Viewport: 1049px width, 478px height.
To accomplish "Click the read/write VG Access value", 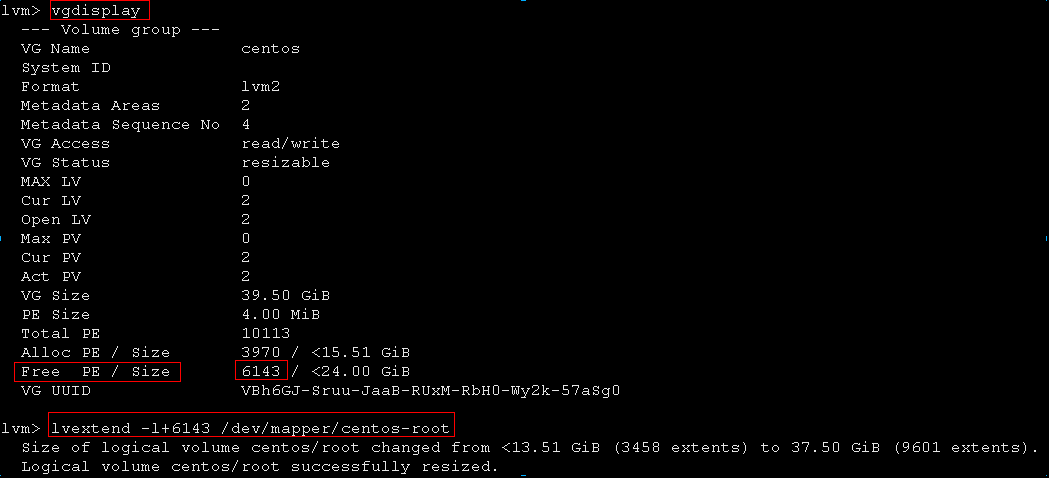I will coord(290,144).
